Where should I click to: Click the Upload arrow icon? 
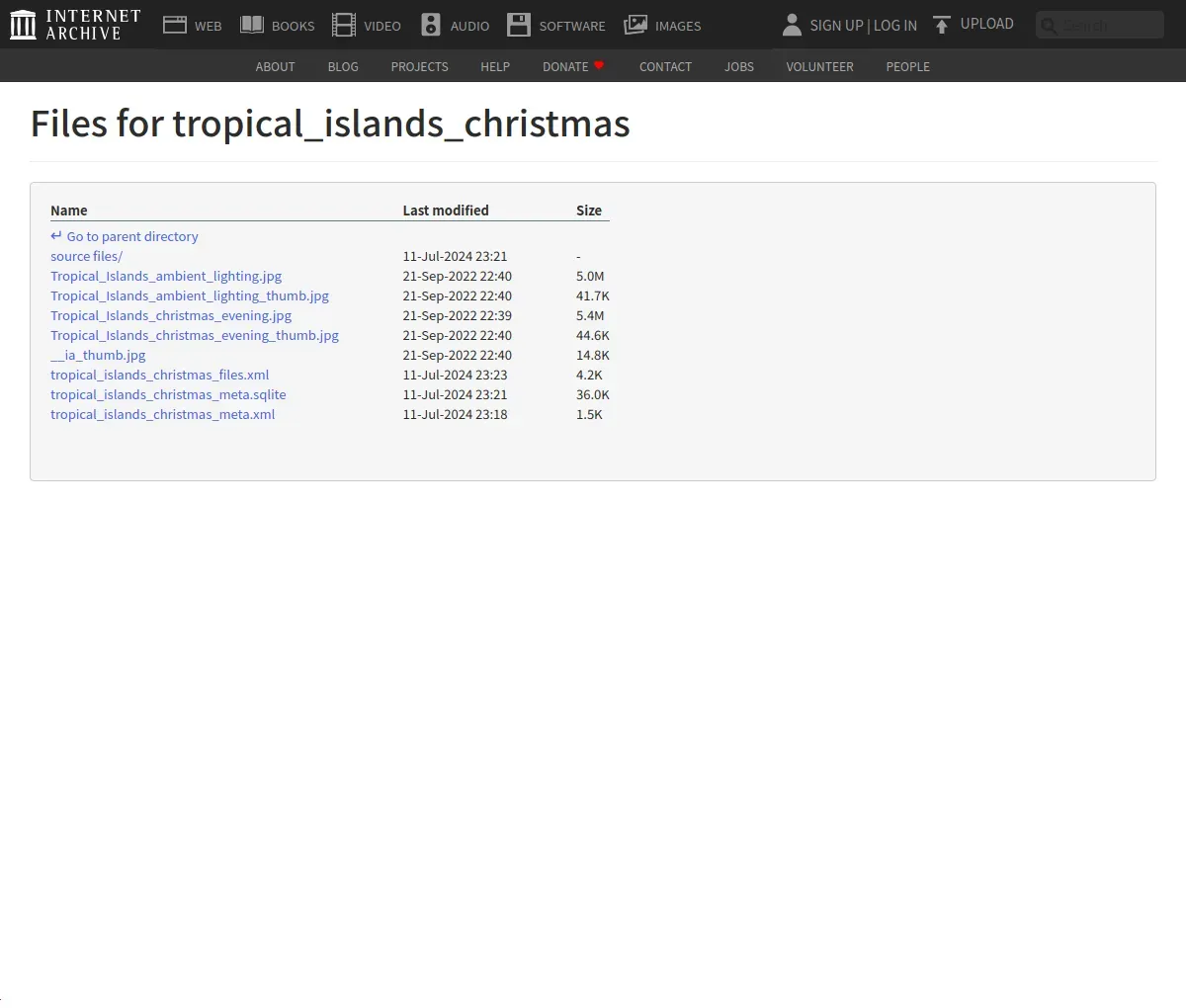point(942,25)
